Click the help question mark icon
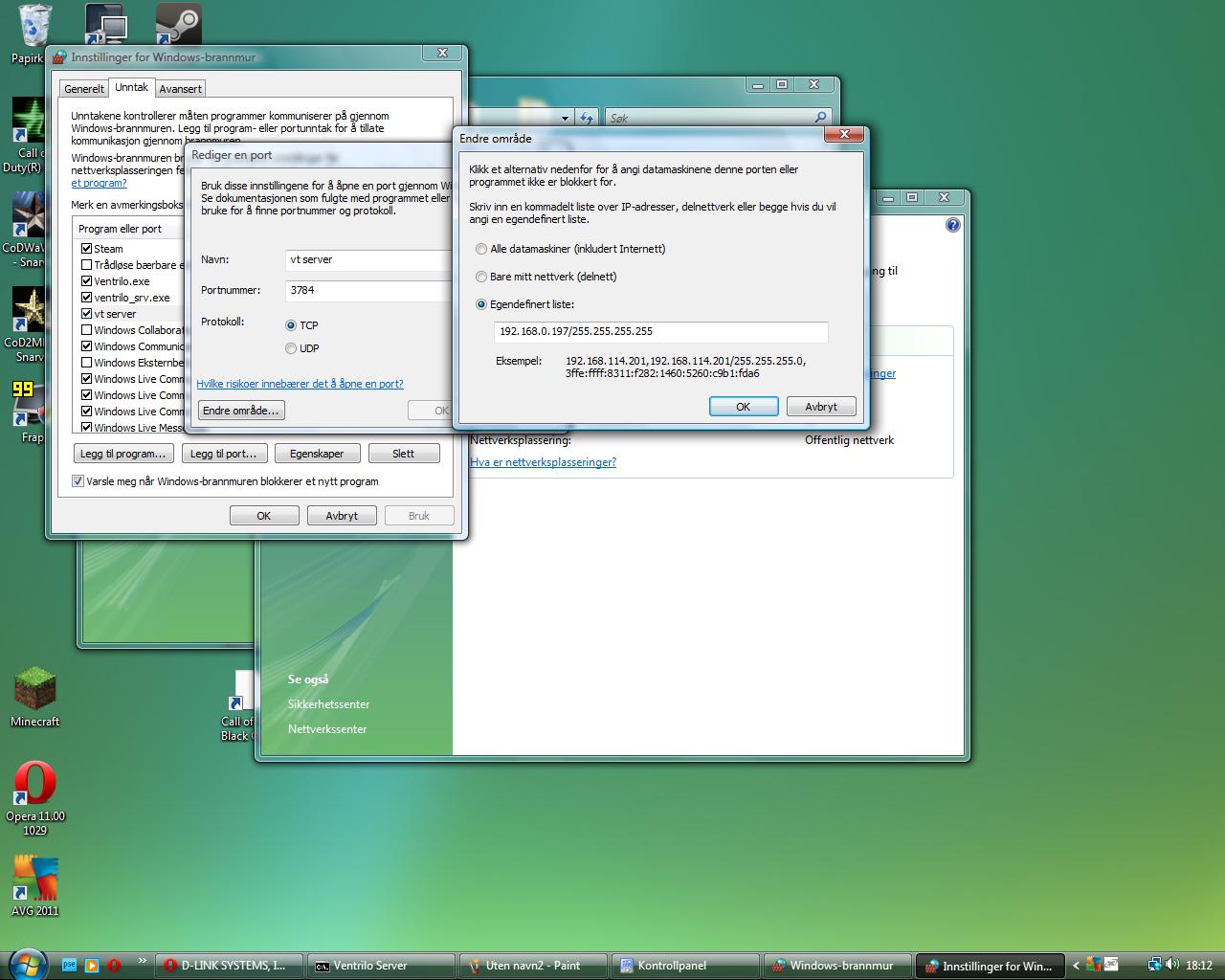 (x=952, y=225)
